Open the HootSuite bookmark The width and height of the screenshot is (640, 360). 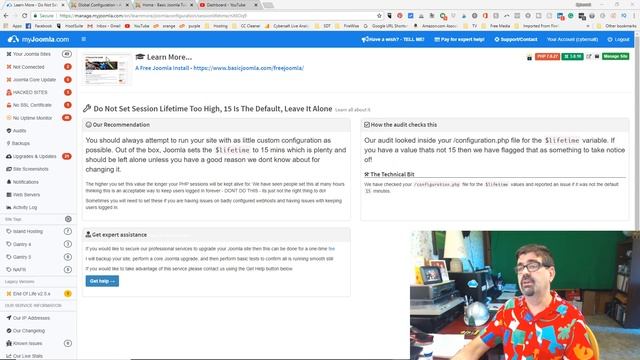tap(70, 26)
